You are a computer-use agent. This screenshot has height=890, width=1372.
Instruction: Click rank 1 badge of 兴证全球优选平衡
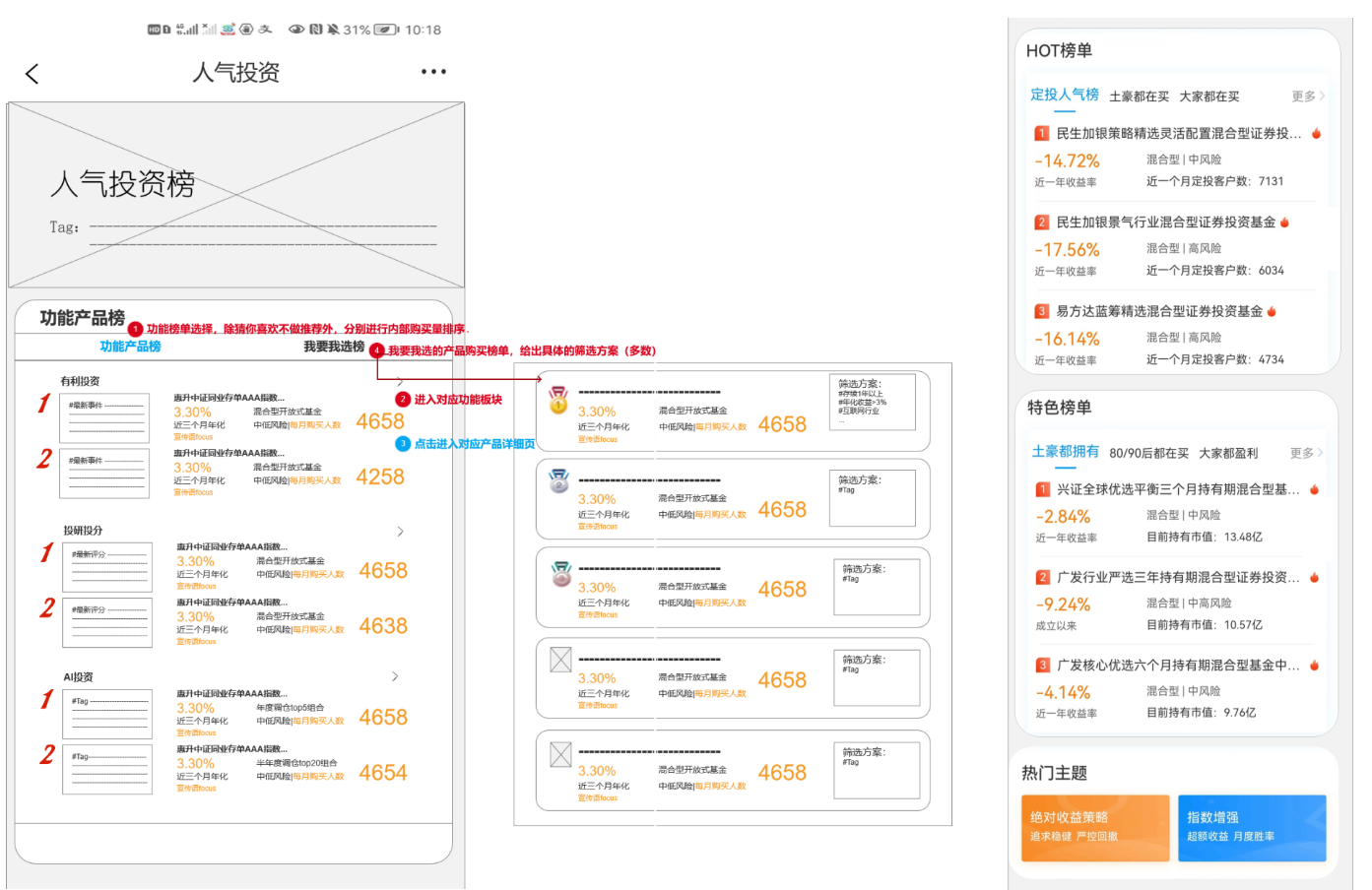1042,489
